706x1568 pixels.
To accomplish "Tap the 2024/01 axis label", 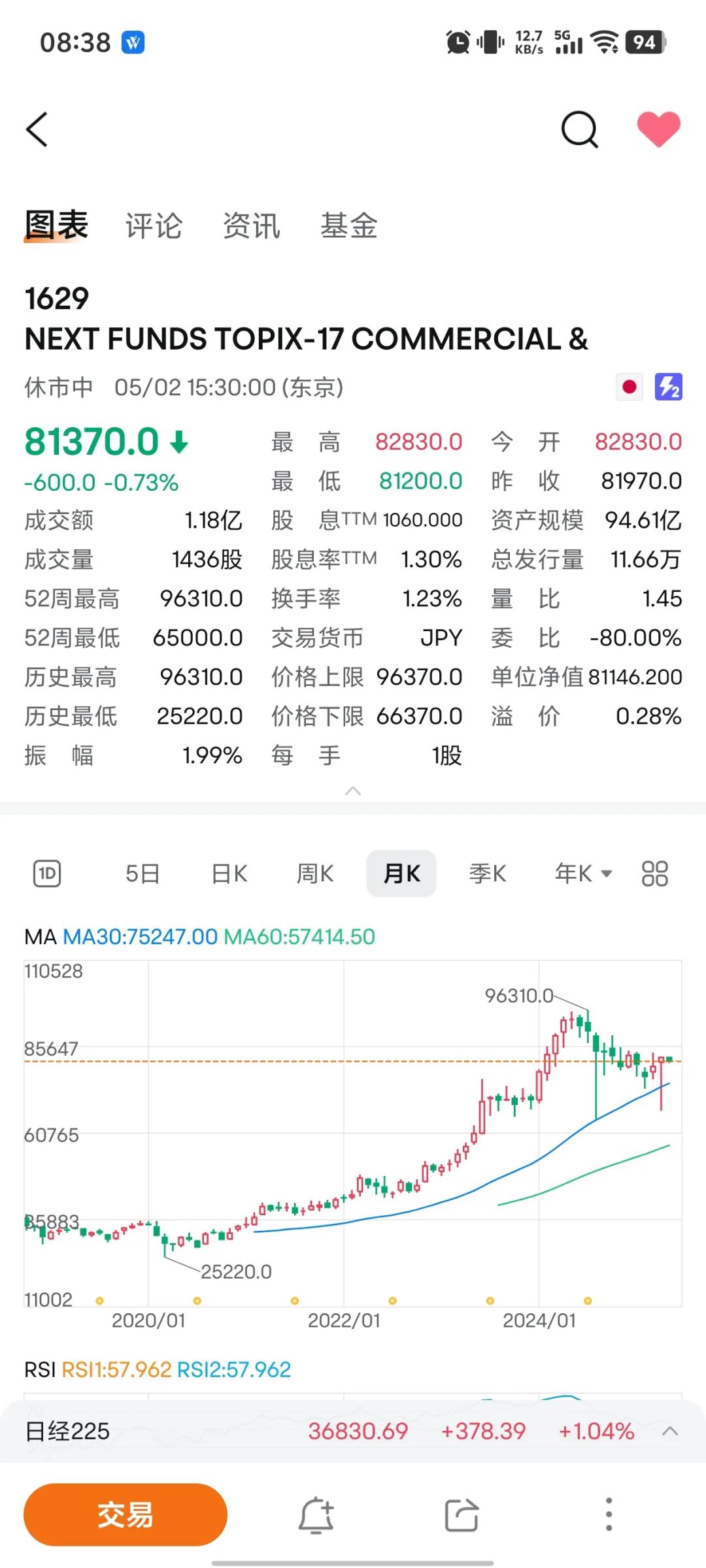I will tap(539, 1320).
